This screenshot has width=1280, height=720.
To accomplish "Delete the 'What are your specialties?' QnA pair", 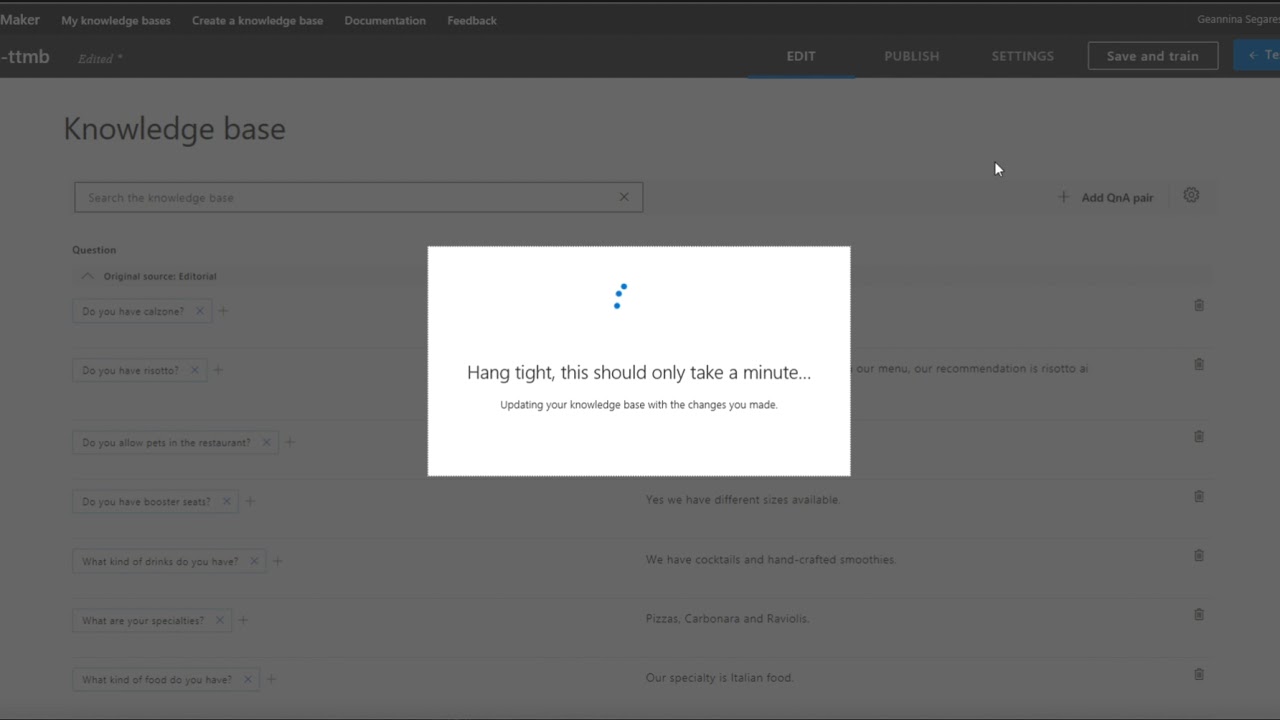I will click(1199, 614).
